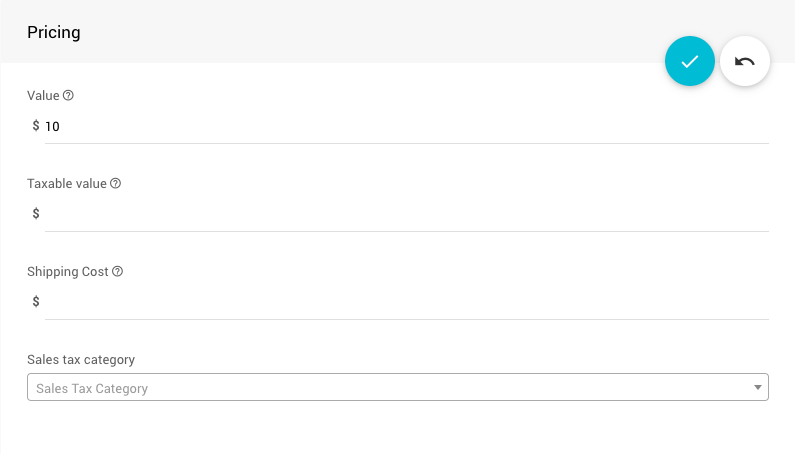Click the dollar sign before Shipping Cost field

36,301
